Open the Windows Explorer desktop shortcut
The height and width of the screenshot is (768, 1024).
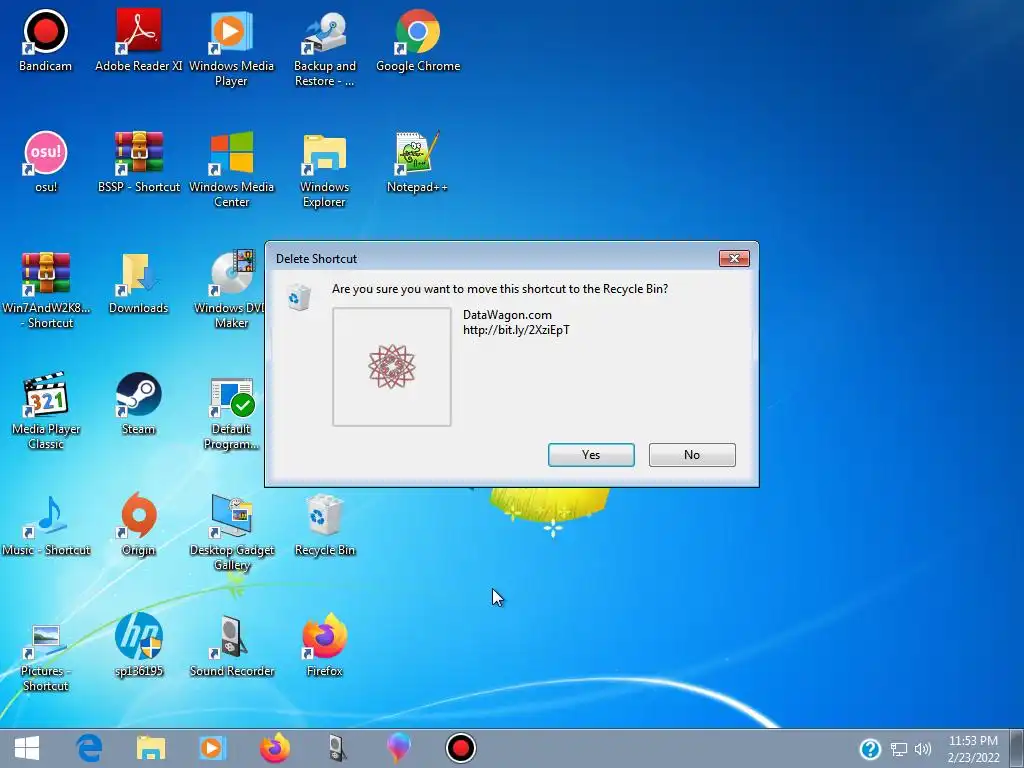[x=325, y=170]
